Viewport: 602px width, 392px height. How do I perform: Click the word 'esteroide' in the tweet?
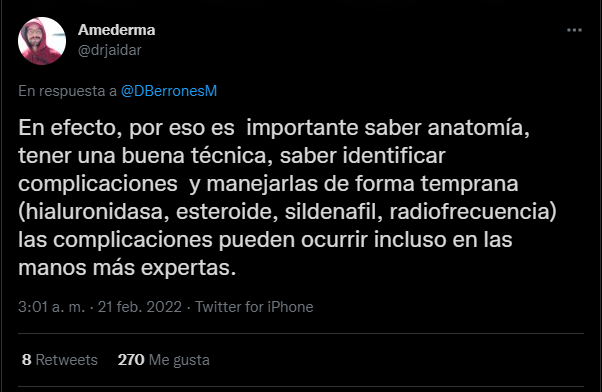coord(225,212)
